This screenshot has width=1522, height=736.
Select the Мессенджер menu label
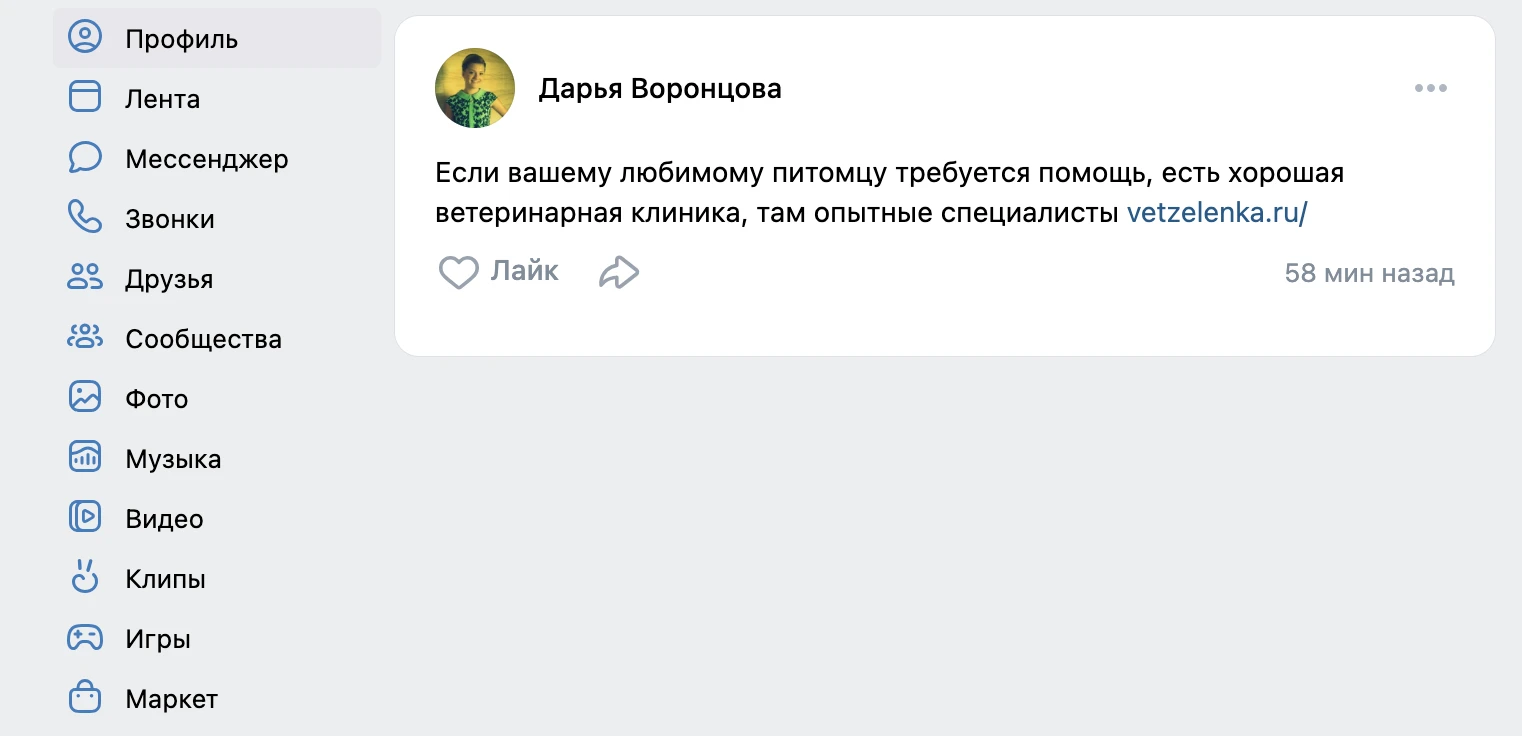pyautogui.click(x=207, y=159)
